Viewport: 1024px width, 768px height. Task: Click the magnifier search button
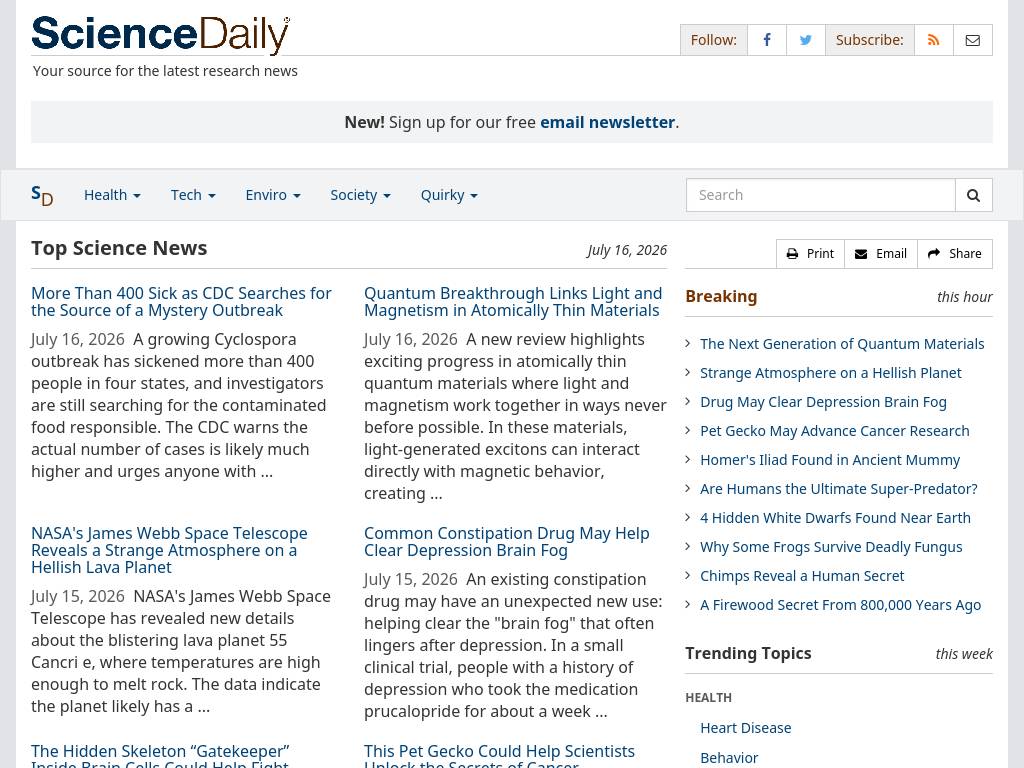(x=974, y=195)
